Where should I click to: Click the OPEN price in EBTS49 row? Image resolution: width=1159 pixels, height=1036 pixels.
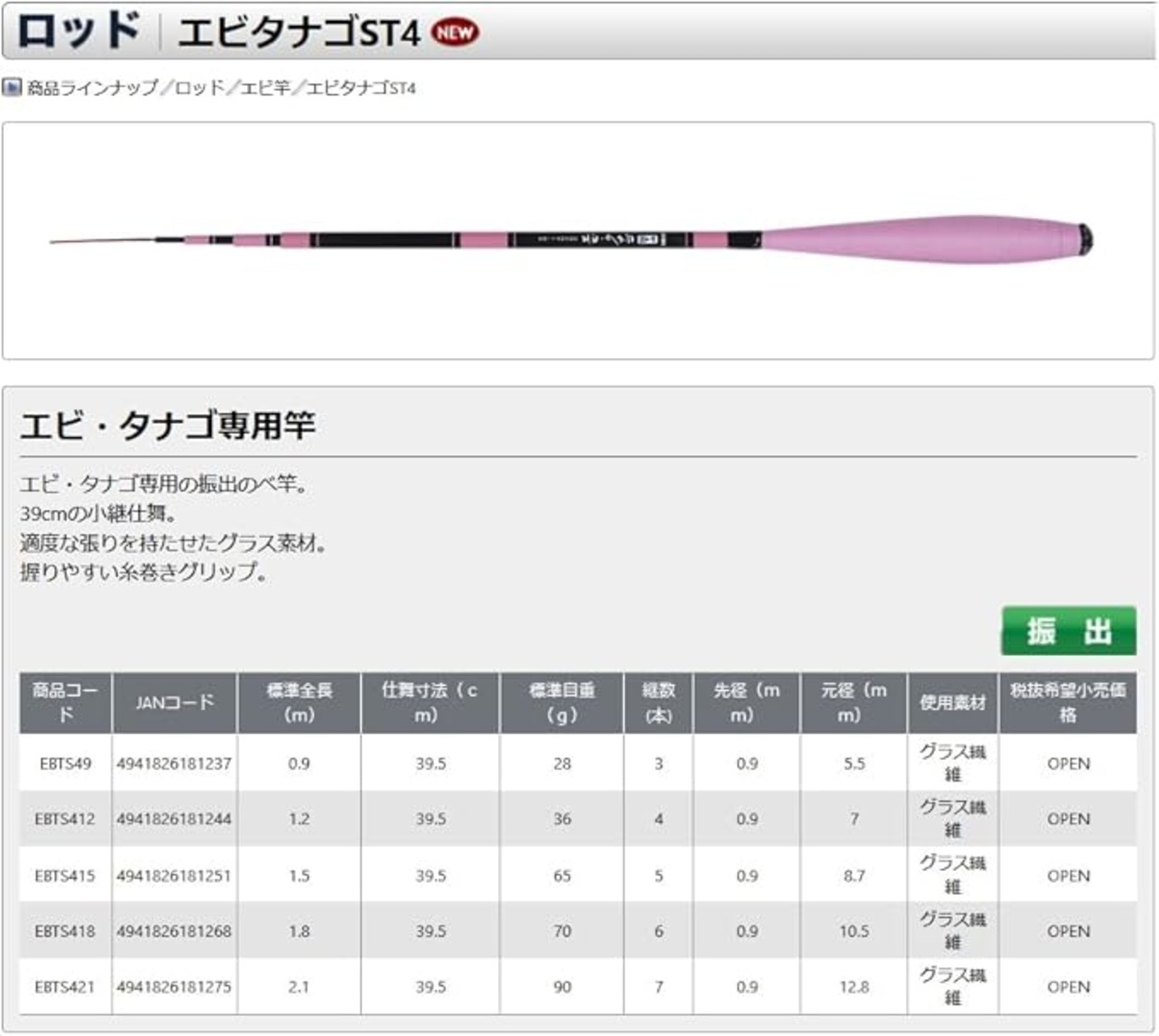1068,763
